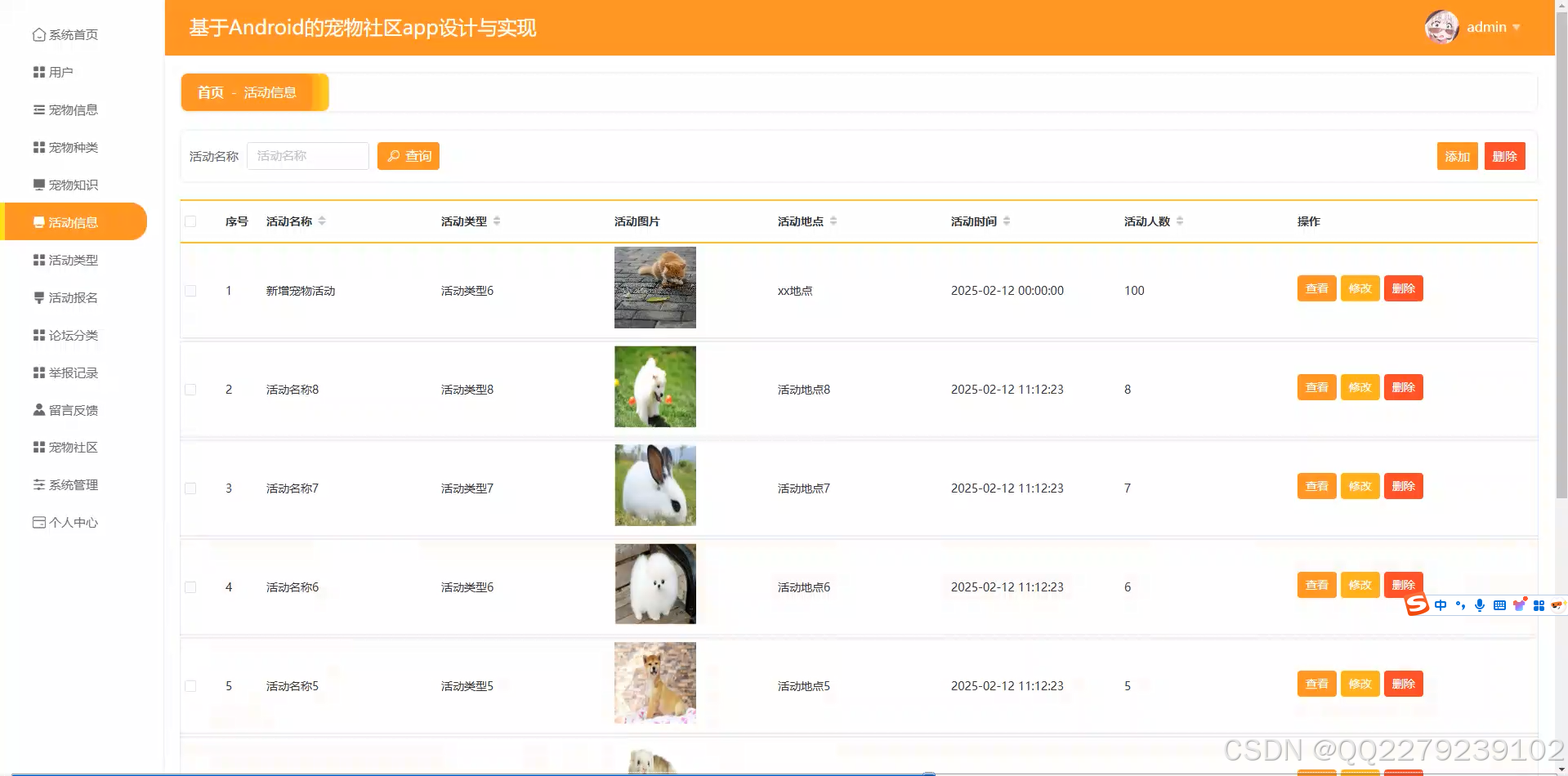Screen dimensions: 1568x776
Task: Sort the table by 活动人数 column
Action: coord(1180,221)
